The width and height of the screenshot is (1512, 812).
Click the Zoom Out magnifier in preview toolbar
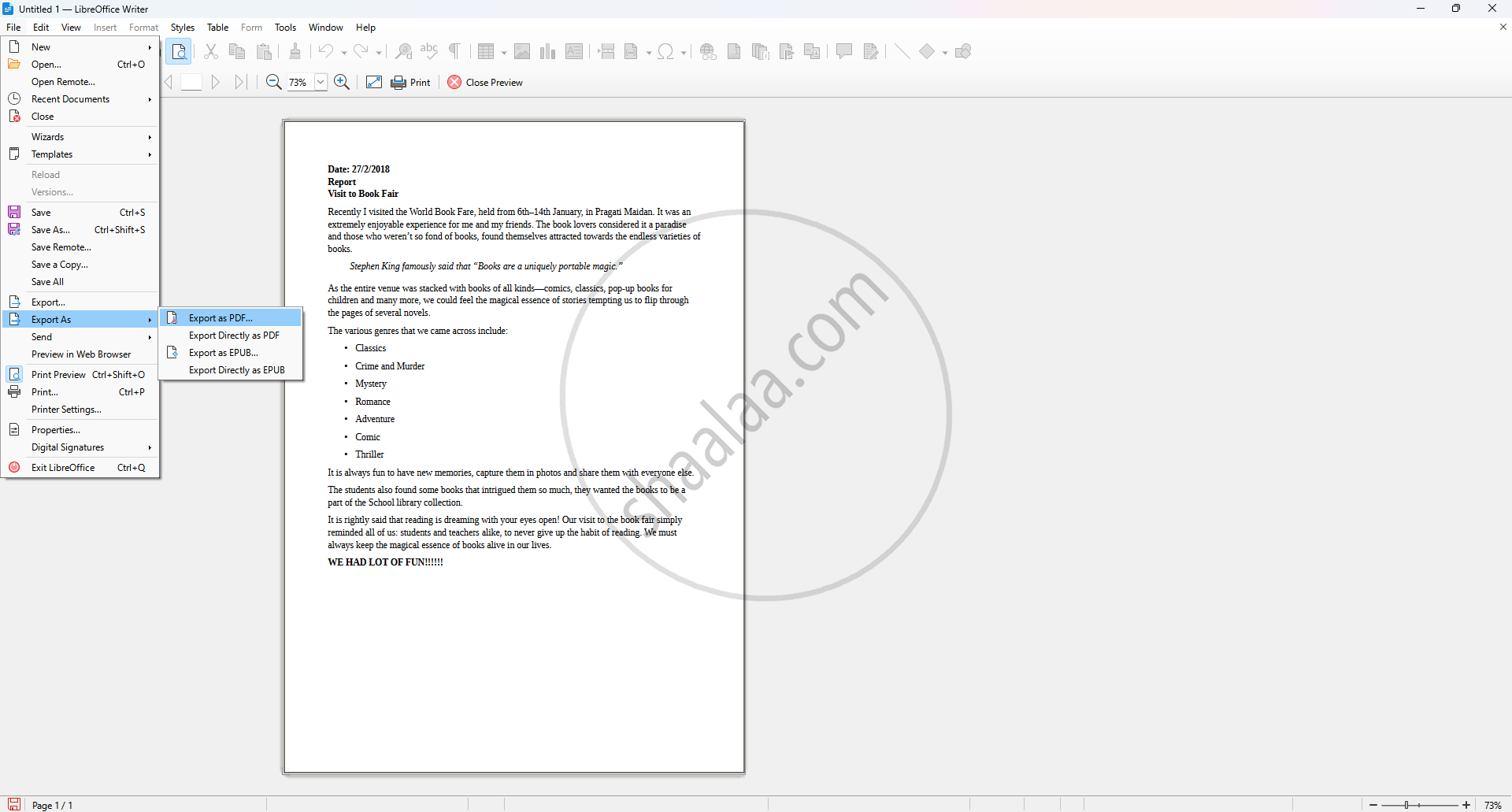point(273,82)
